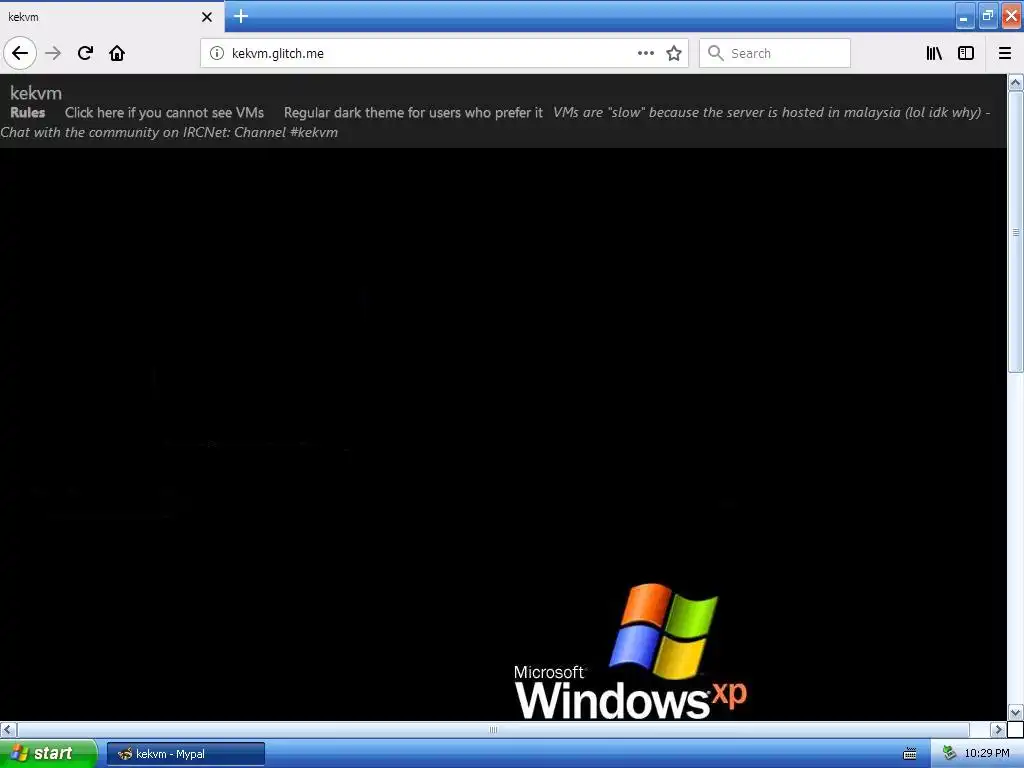Image resolution: width=1024 pixels, height=768 pixels.
Task: Open the hamburger application menu
Action: tap(1004, 53)
